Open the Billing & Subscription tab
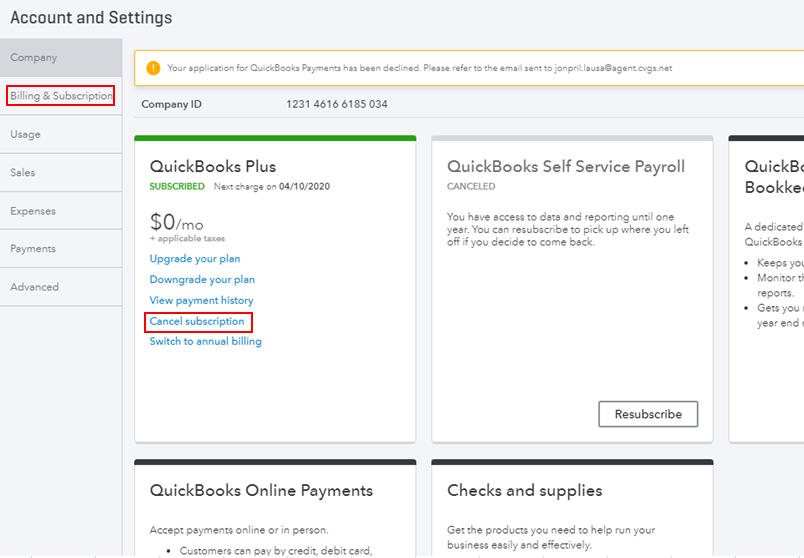The height and width of the screenshot is (558, 804). pyautogui.click(x=61, y=96)
